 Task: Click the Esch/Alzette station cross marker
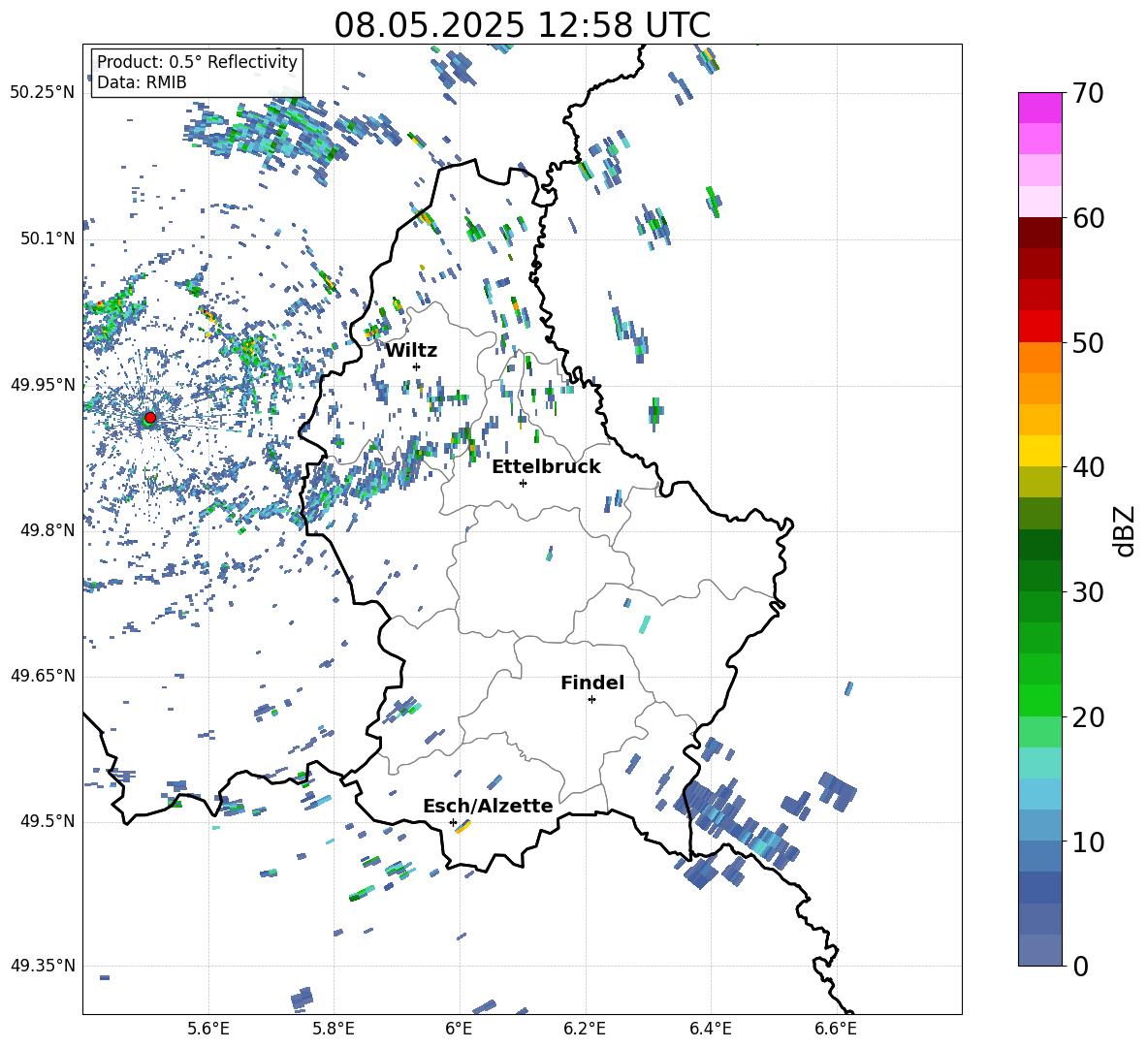453,822
